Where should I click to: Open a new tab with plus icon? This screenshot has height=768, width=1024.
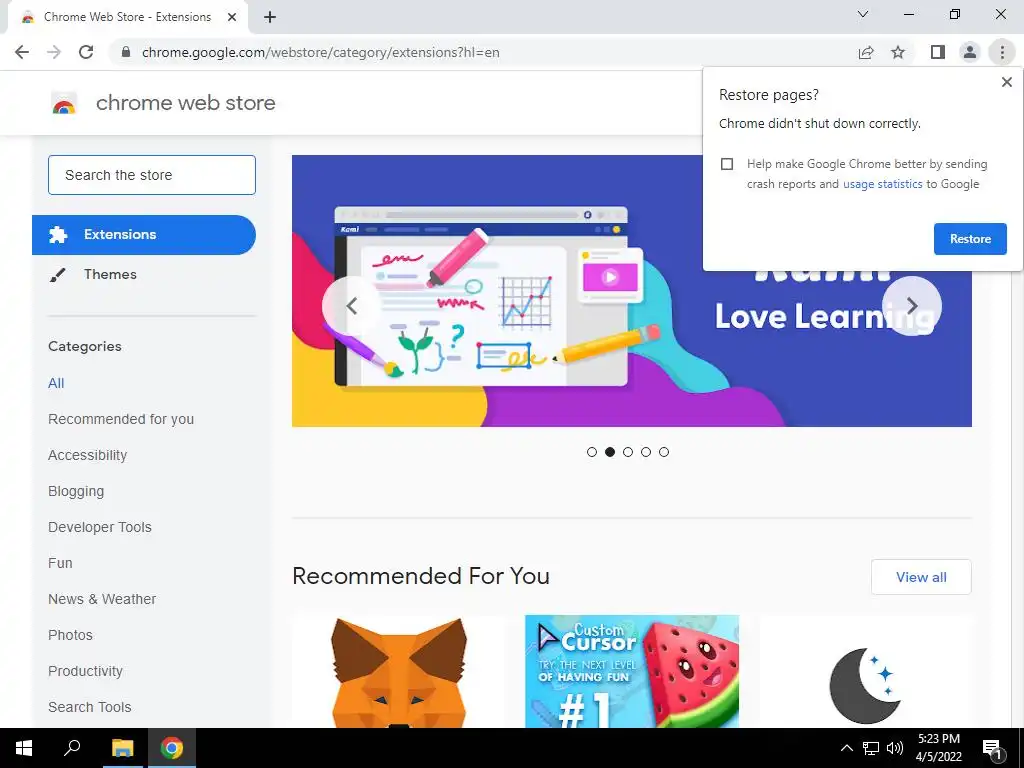click(270, 17)
